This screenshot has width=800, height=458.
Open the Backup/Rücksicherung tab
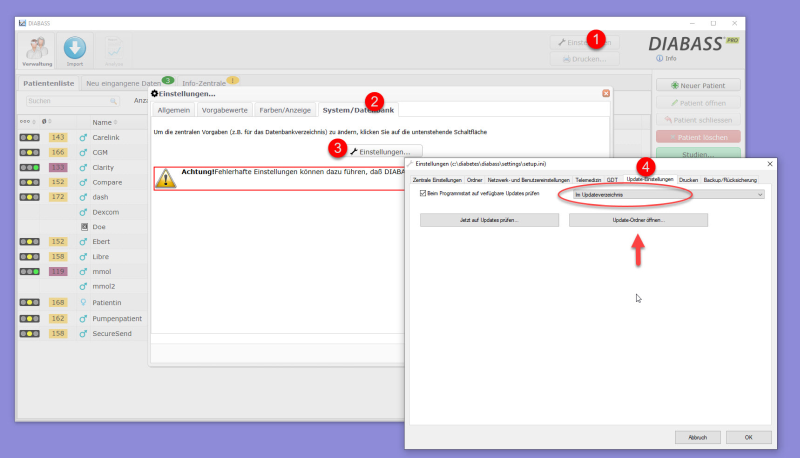[731, 180]
